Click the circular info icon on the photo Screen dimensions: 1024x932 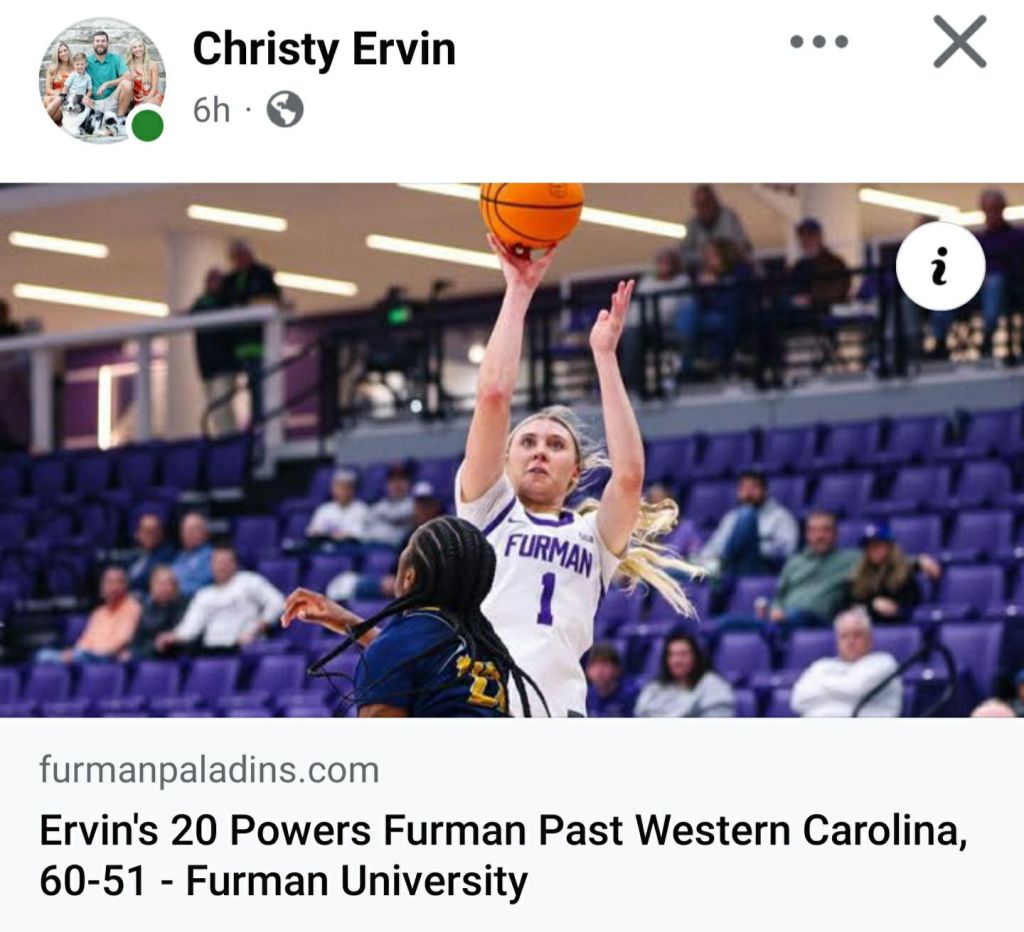pyautogui.click(x=940, y=266)
